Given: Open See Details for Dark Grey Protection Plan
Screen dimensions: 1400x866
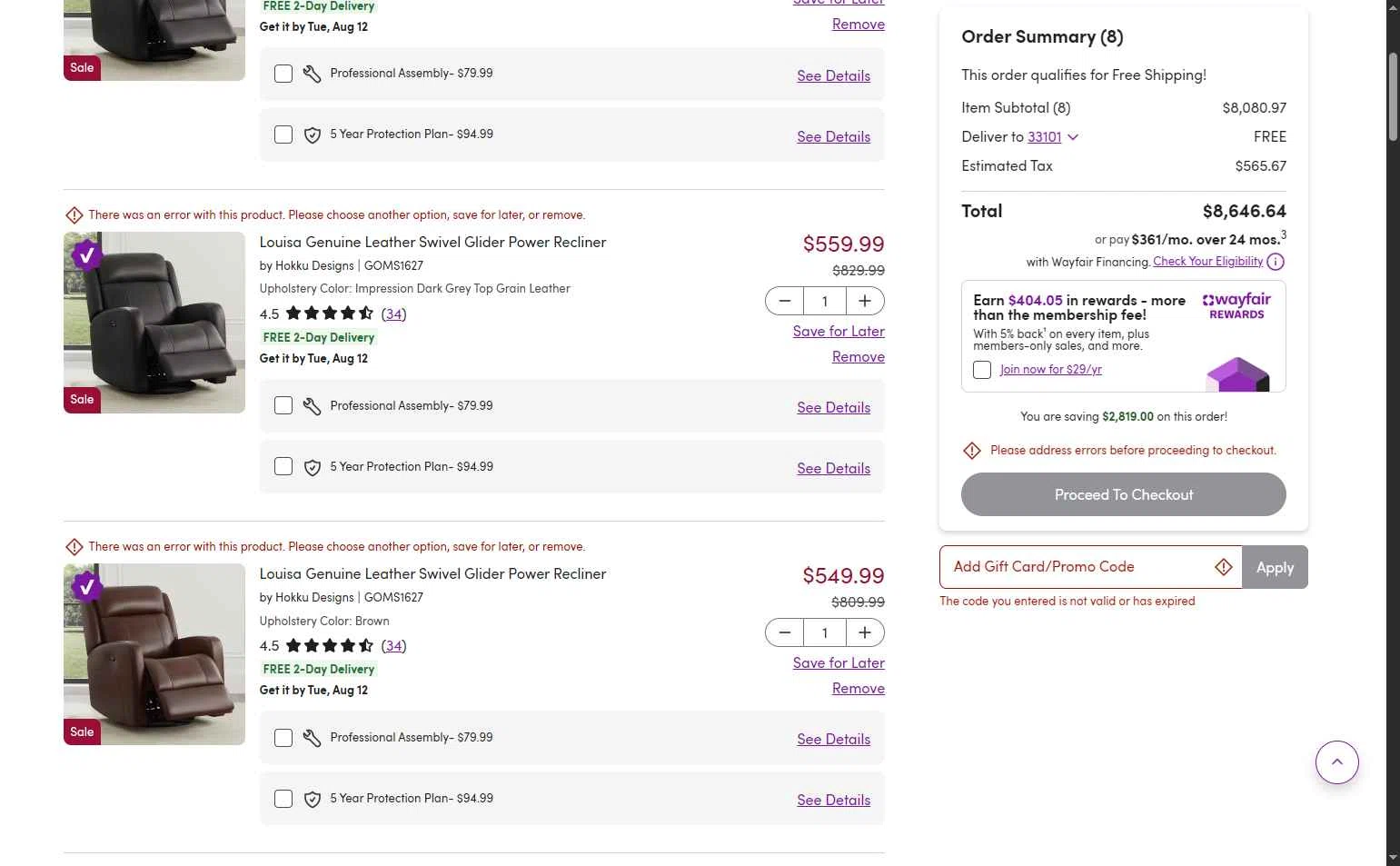Looking at the screenshot, I should (x=833, y=469).
